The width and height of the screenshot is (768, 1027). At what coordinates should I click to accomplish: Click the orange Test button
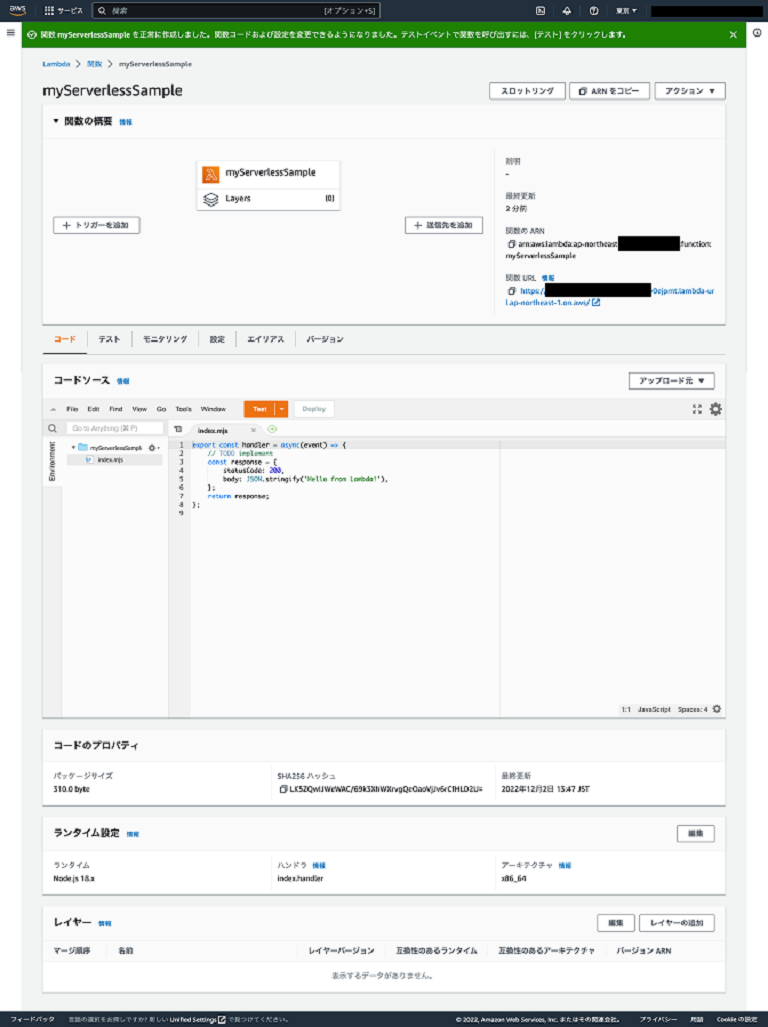click(x=260, y=409)
